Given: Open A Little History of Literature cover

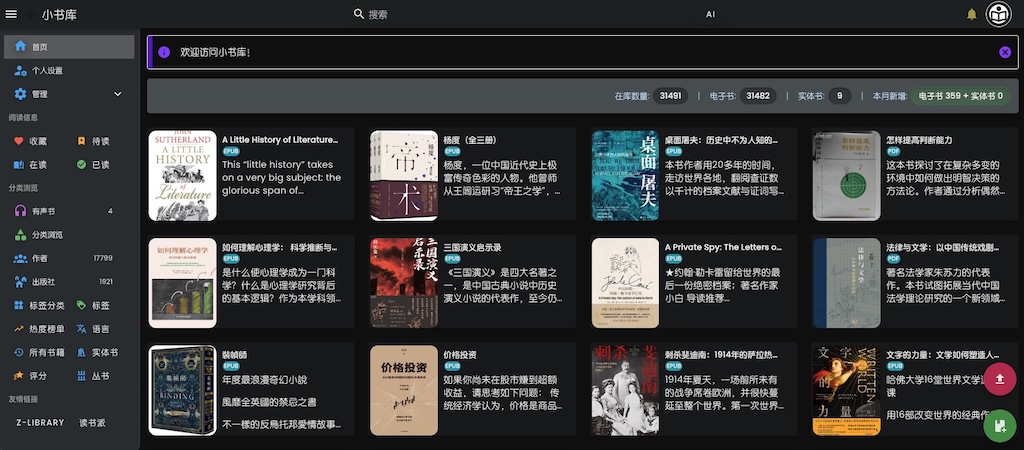Looking at the screenshot, I should click(183, 175).
